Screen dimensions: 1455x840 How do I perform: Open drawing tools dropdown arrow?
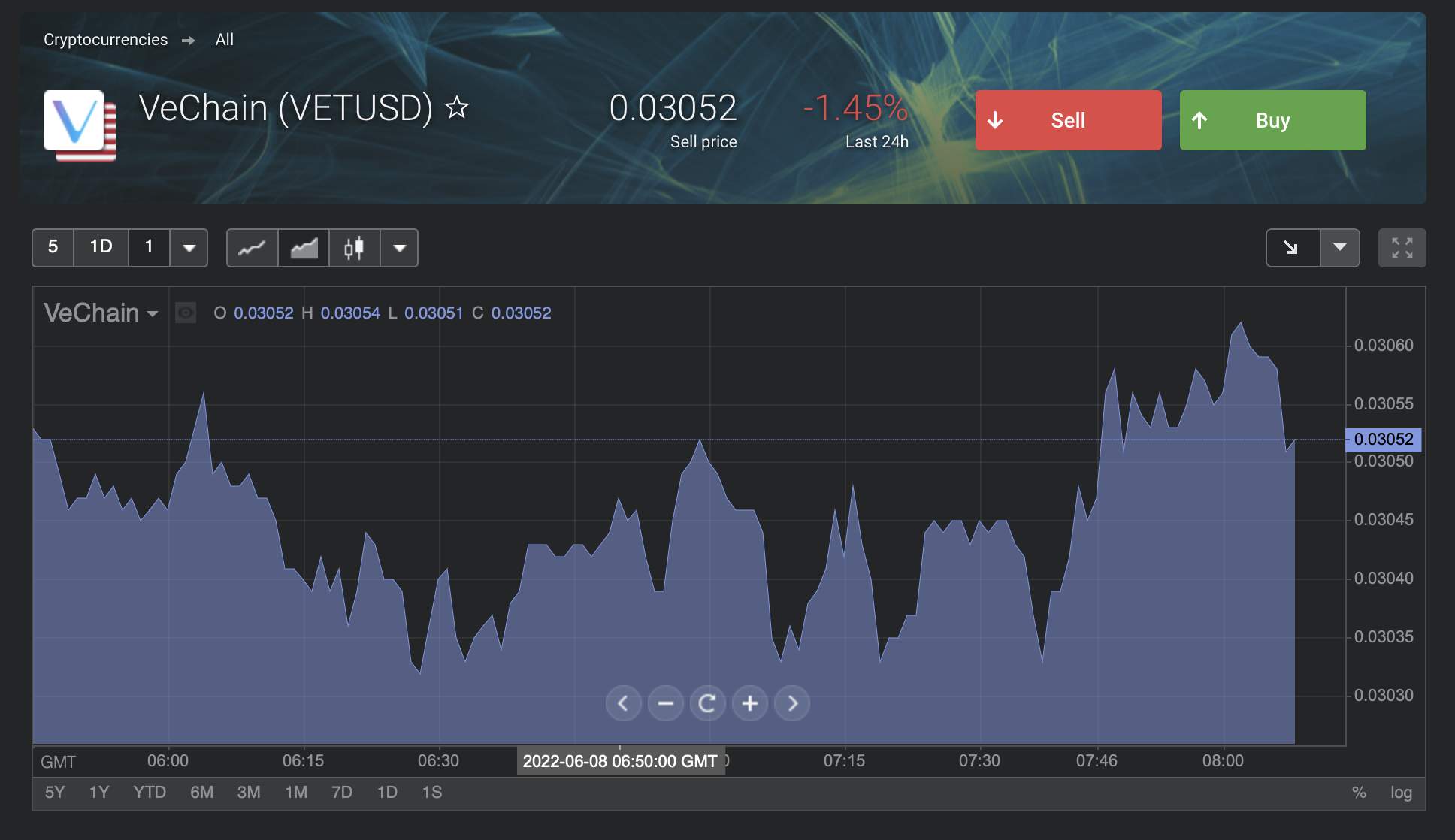click(x=1340, y=247)
